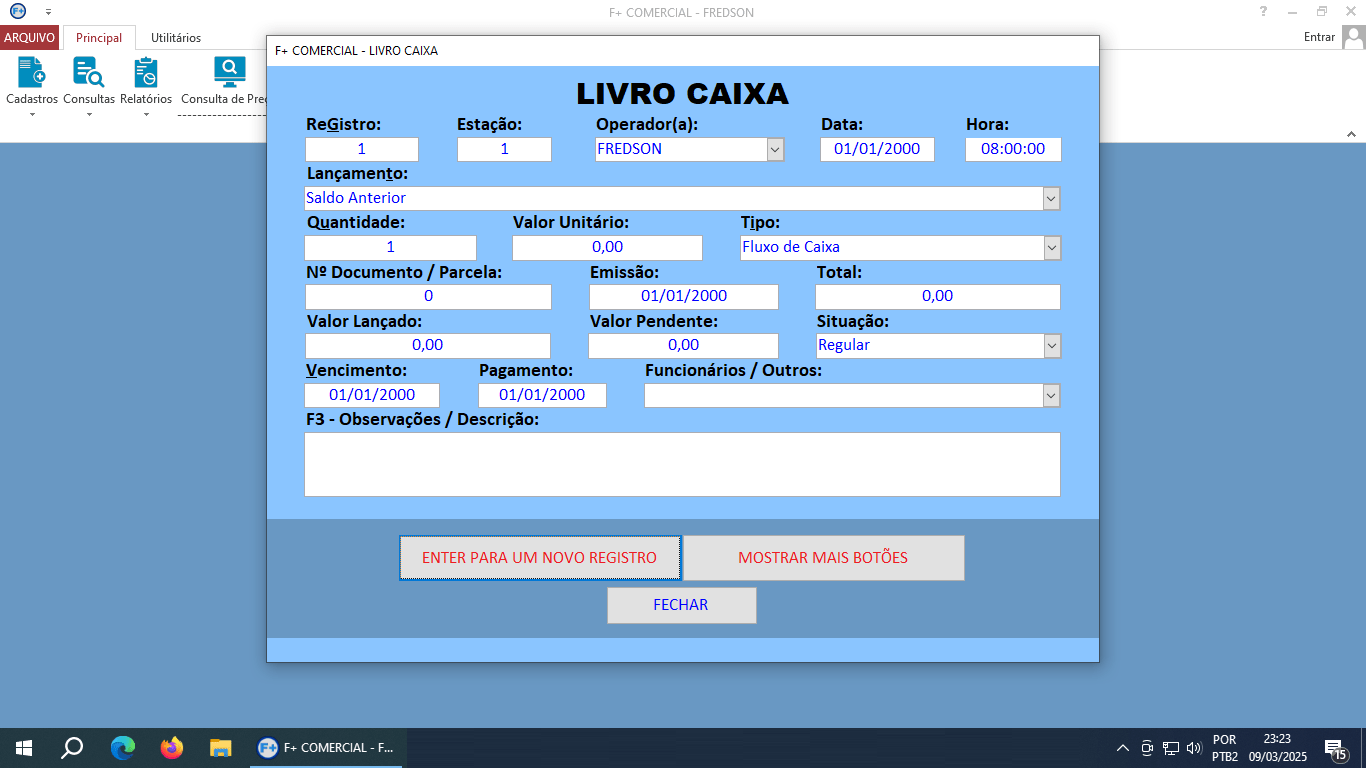Click the POR PTB2 language indicator
The width and height of the screenshot is (1366, 768).
coord(1225,748)
